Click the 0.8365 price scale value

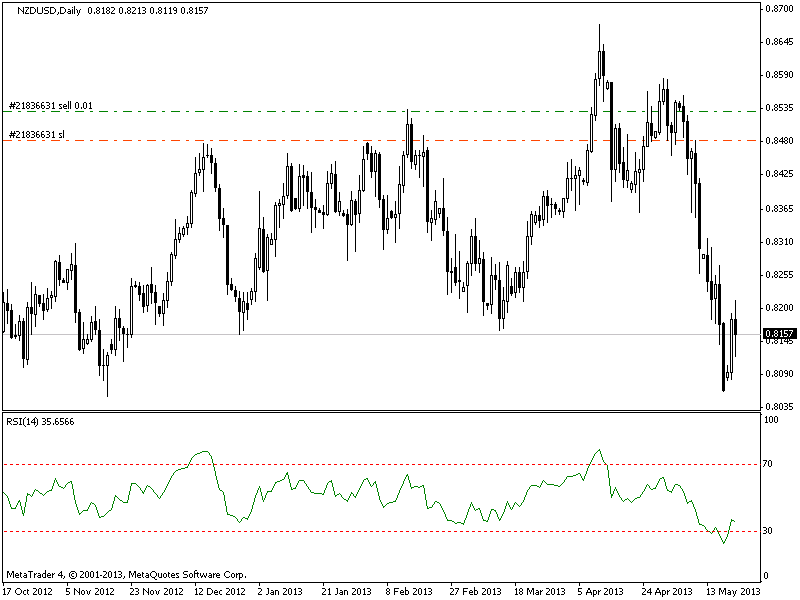(780, 209)
